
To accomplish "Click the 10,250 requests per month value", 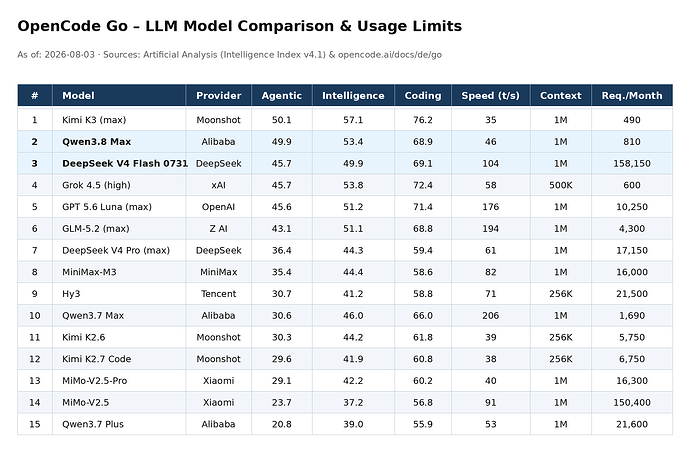I will [631, 207].
